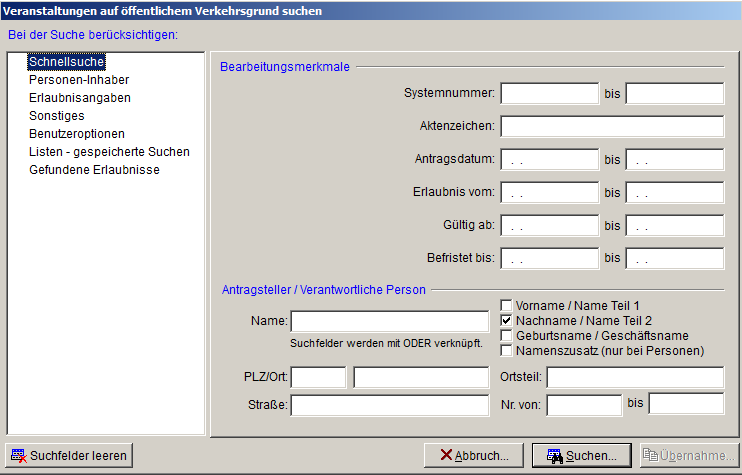Enable Vorname / Name Teil 1 checkbox

coord(507,305)
